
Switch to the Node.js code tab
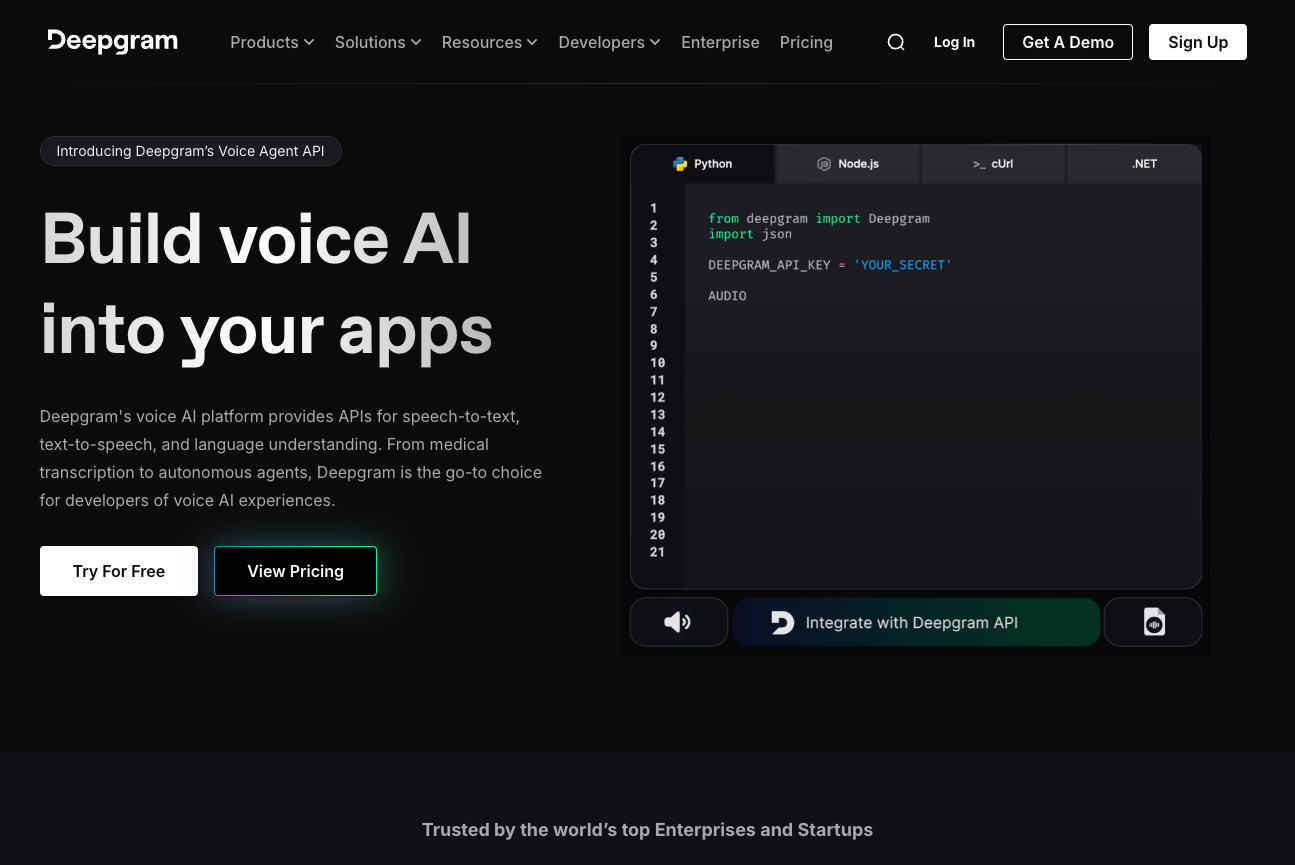pyautogui.click(x=848, y=164)
